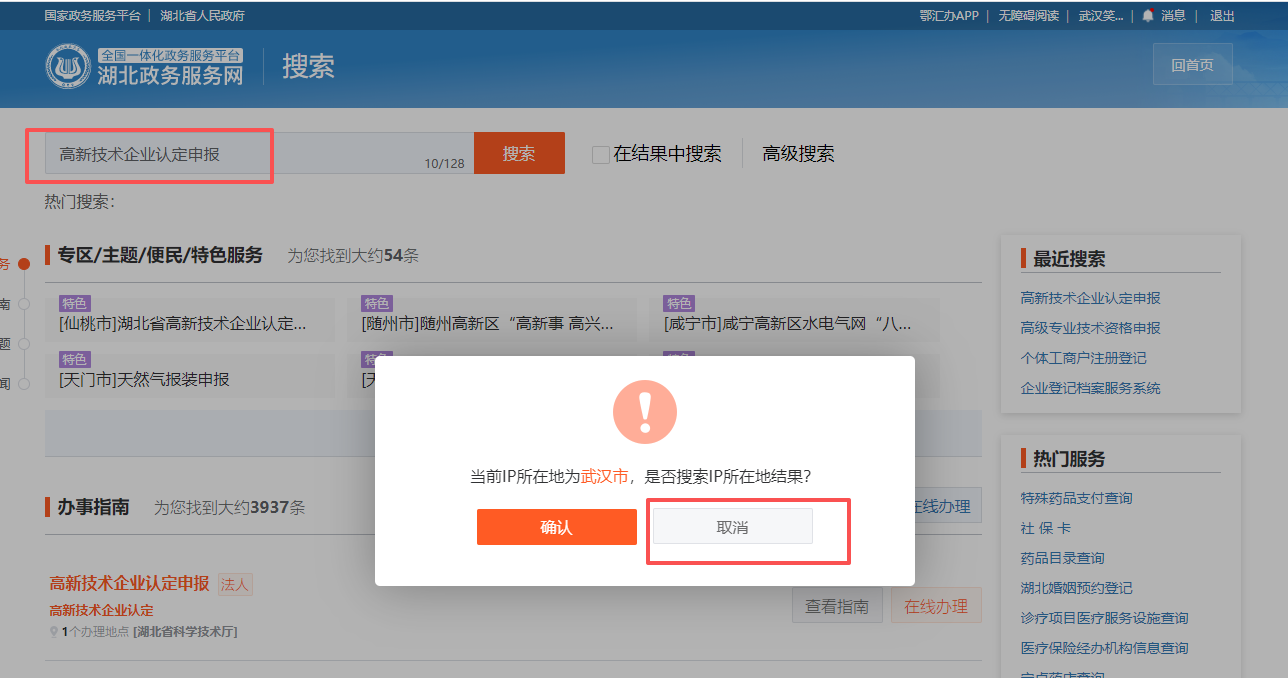Open 高级搜索 options

click(798, 154)
